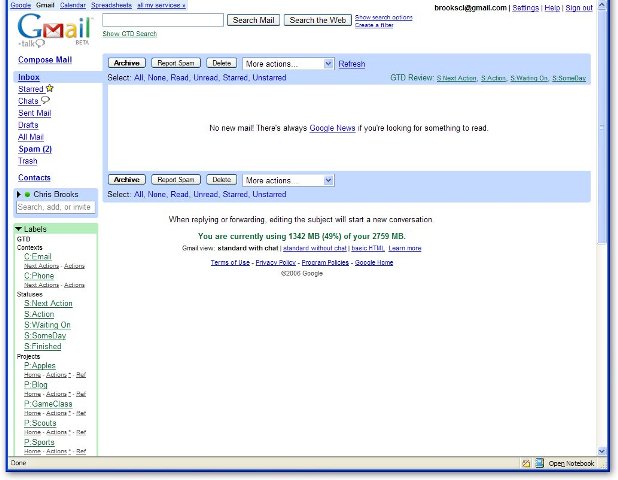This screenshot has width=618, height=480.
Task: Open Settings
Action: [525, 8]
